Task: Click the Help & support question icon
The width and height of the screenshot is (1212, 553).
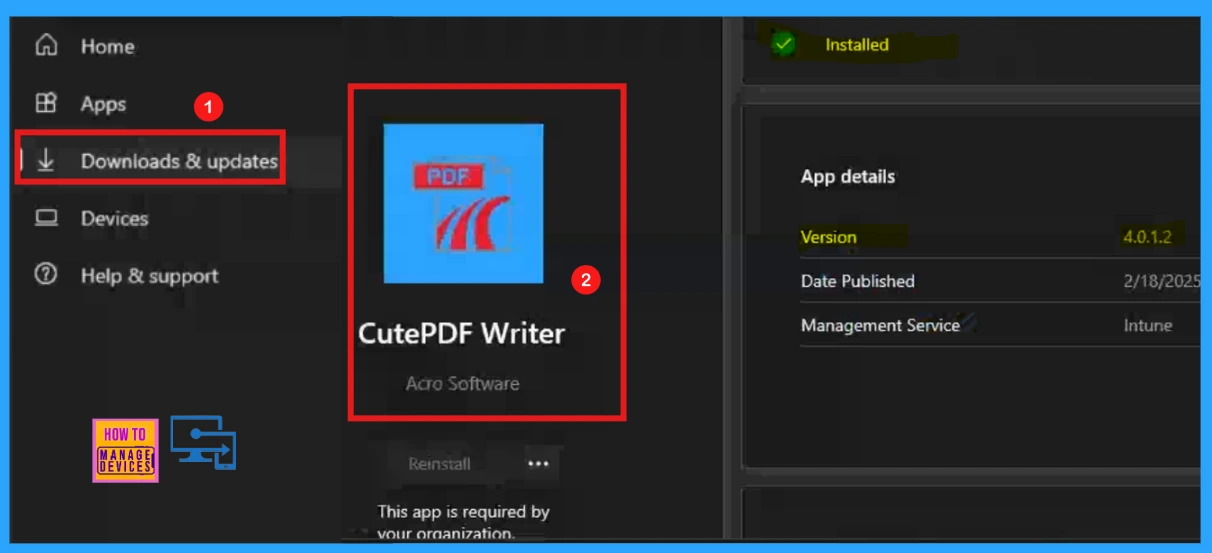Action: [46, 275]
